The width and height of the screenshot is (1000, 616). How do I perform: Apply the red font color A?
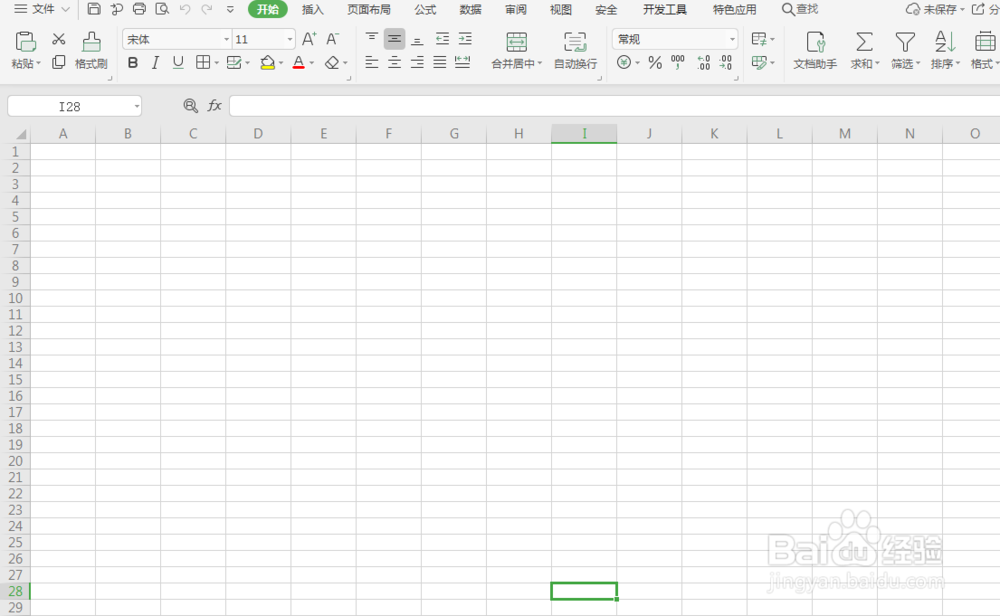click(298, 62)
